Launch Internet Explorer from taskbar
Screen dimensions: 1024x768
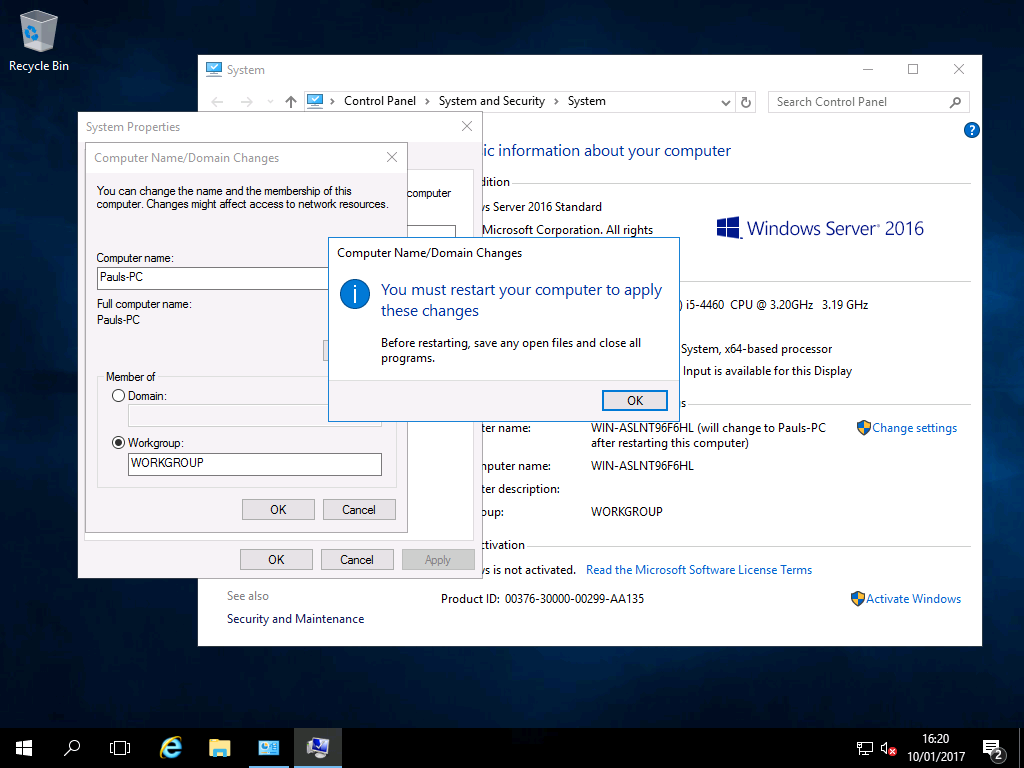[171, 748]
